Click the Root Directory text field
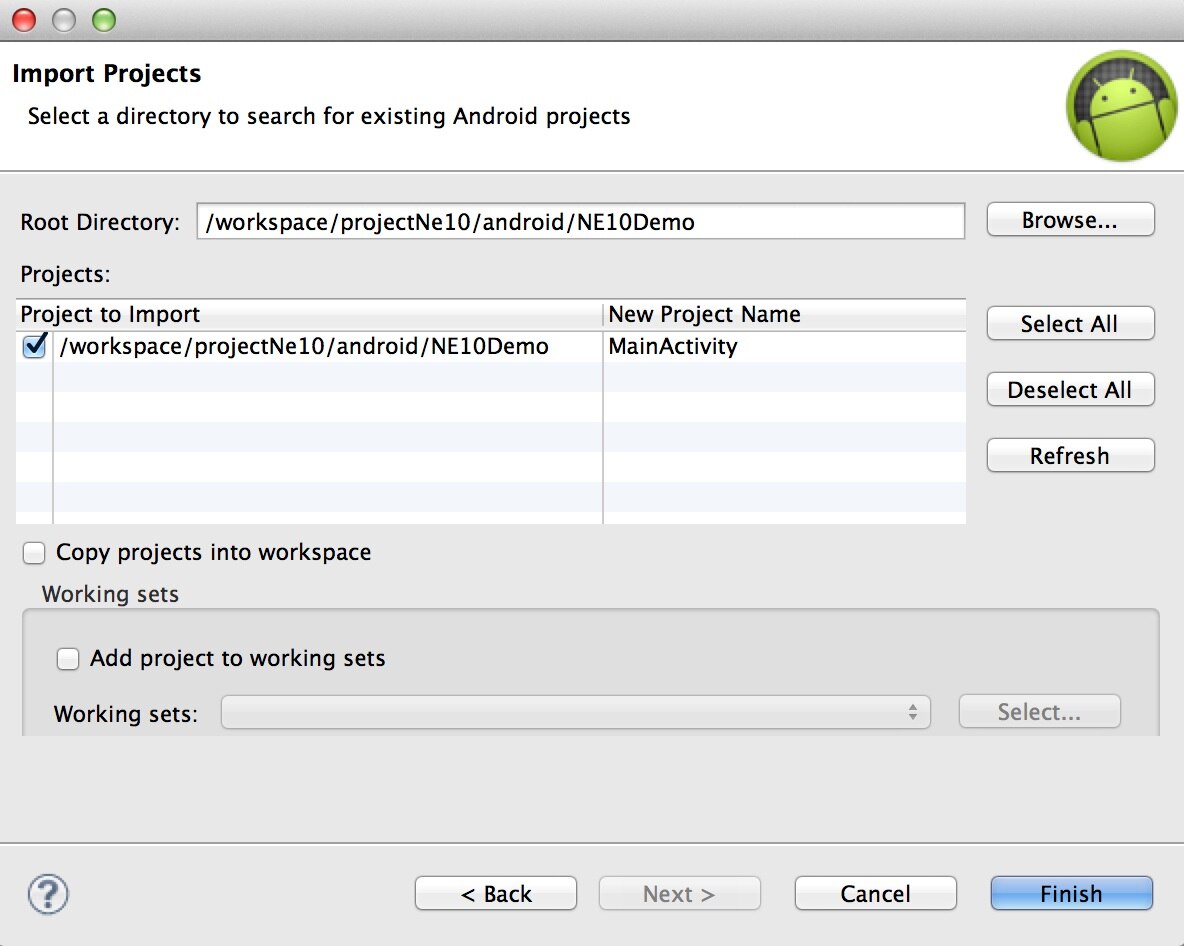Screen dimensions: 1184x946 (580, 221)
